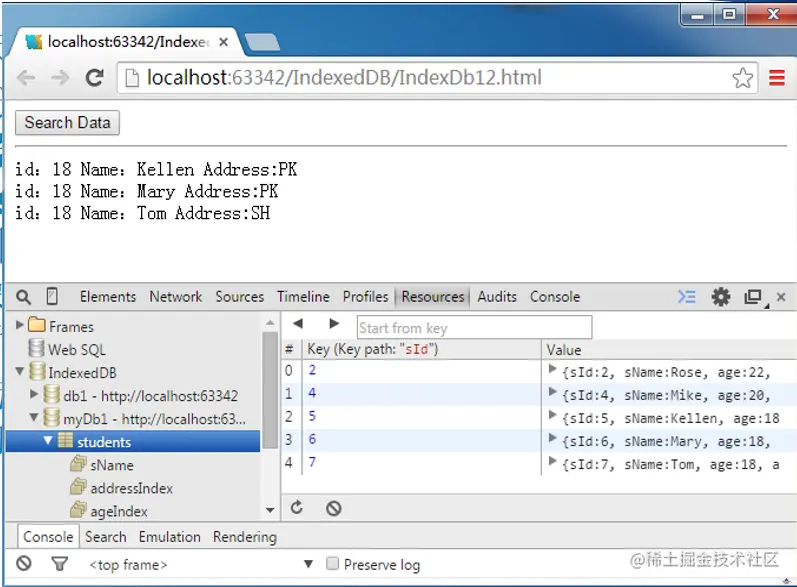The height and width of the screenshot is (587, 797).
Task: Show the drawer console icon
Action: coord(686,296)
